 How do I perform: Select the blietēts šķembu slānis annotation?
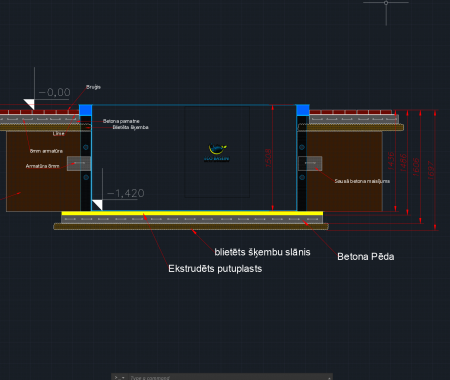(262, 252)
